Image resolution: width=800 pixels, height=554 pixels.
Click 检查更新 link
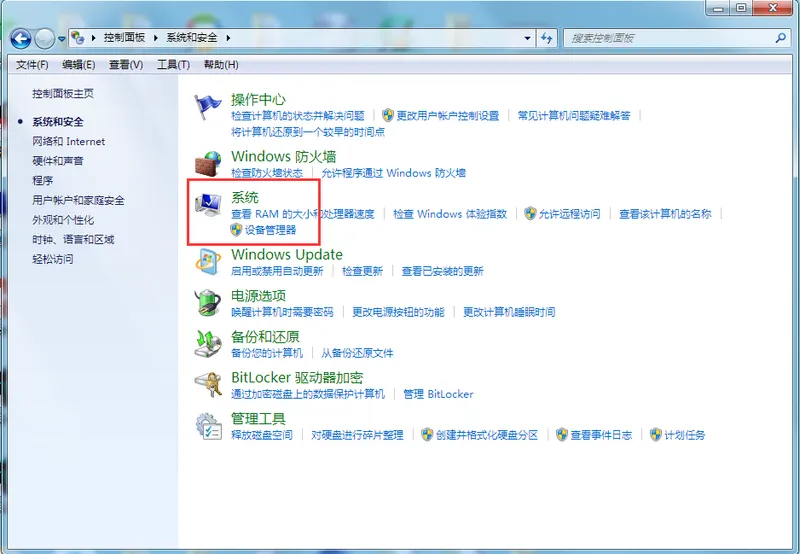tap(362, 271)
